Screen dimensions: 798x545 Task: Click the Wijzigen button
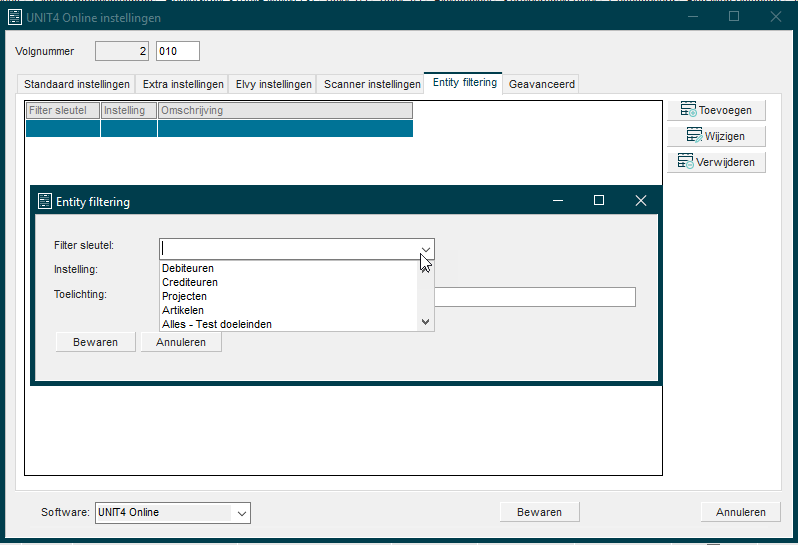coord(716,136)
